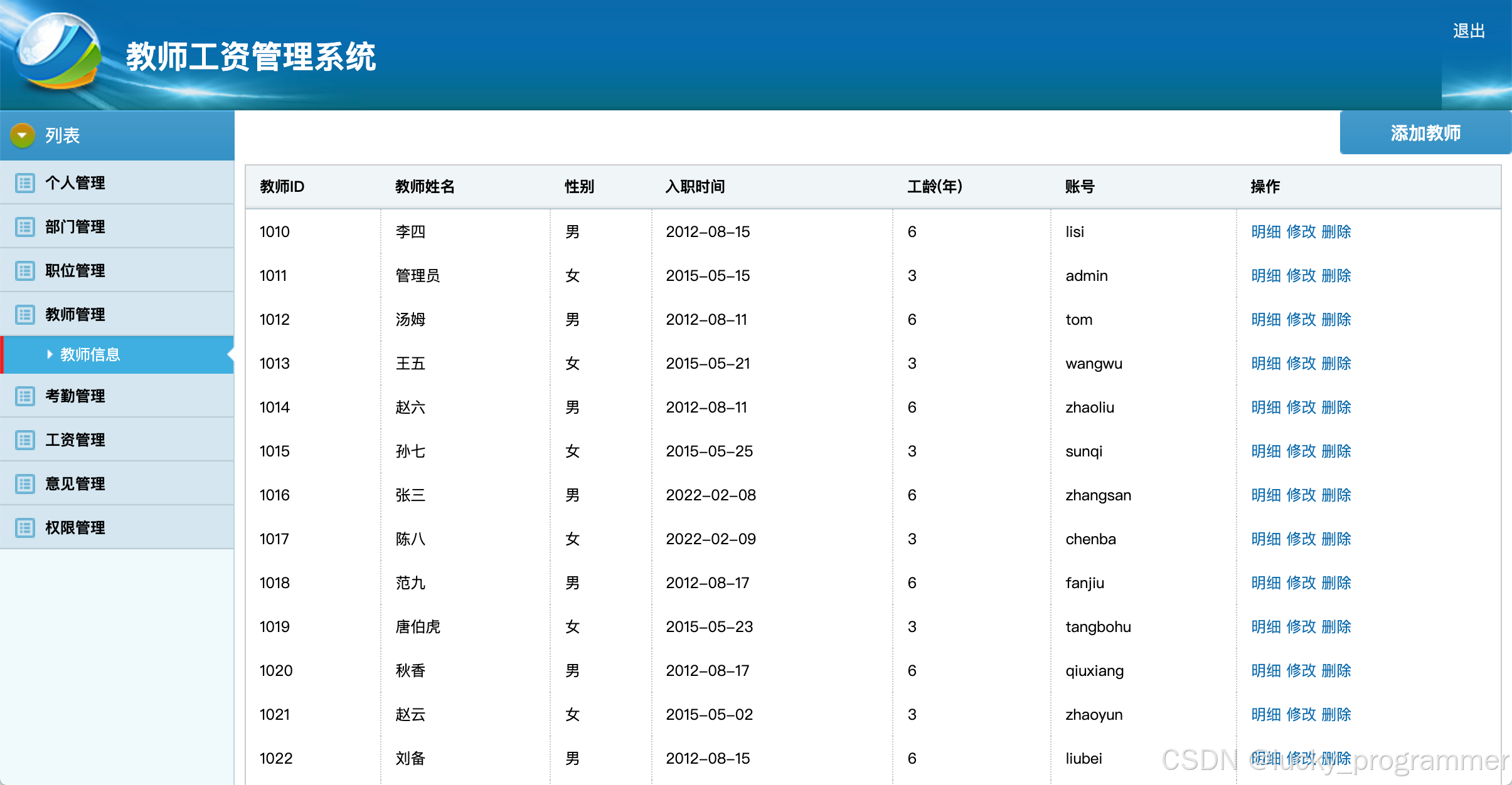Click the 教师管理 list icon

pyautogui.click(x=25, y=315)
